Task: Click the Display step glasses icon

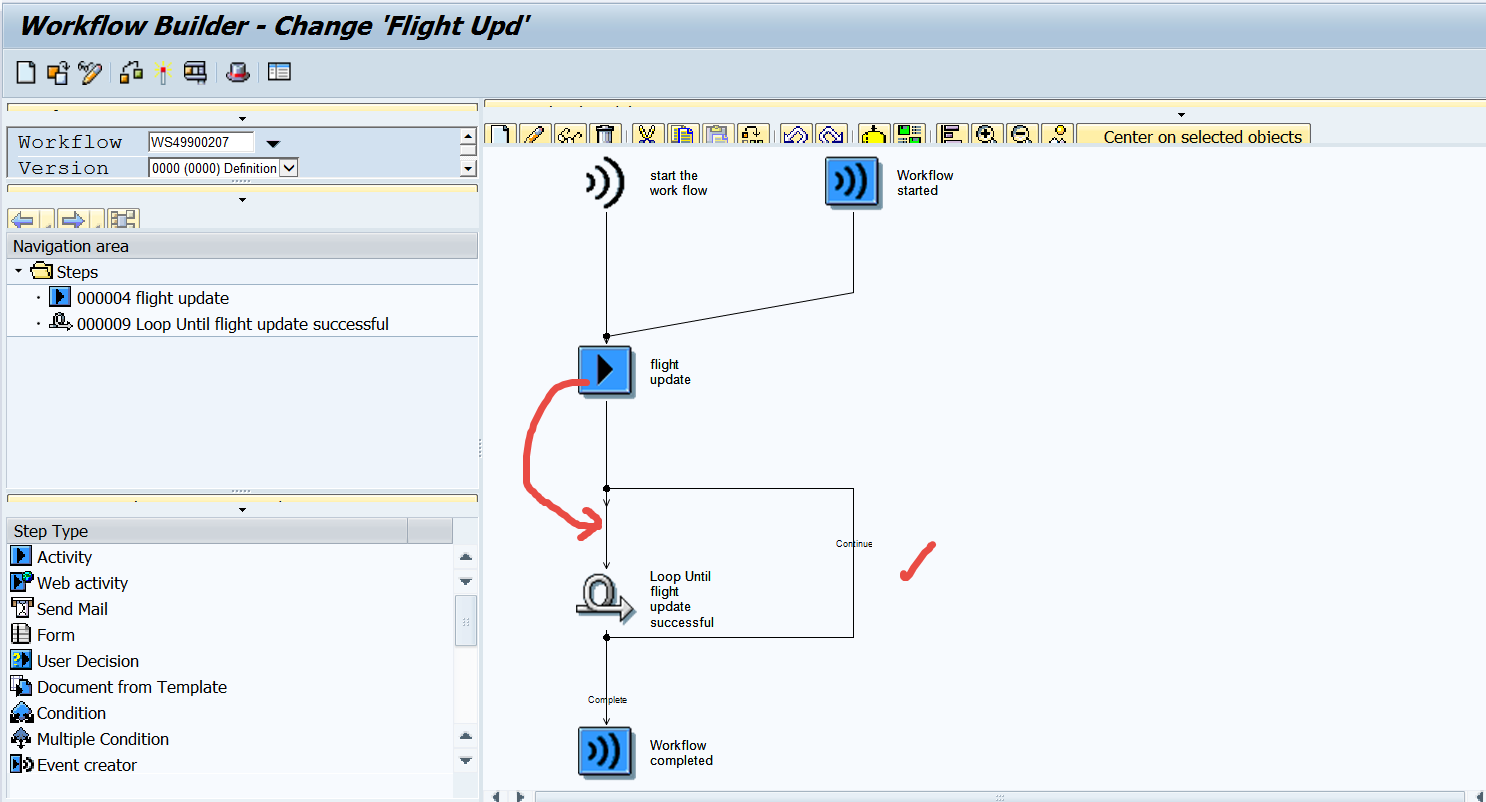Action: point(570,135)
